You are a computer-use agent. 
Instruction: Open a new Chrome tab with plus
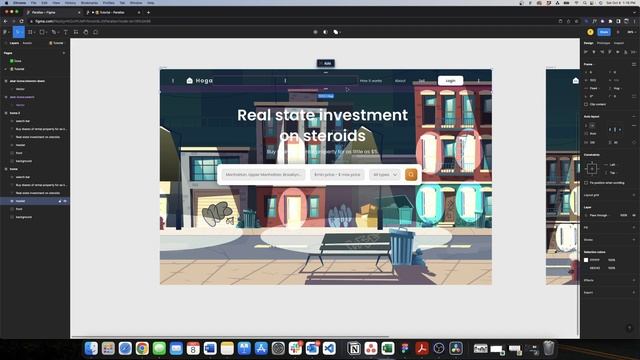(149, 12)
